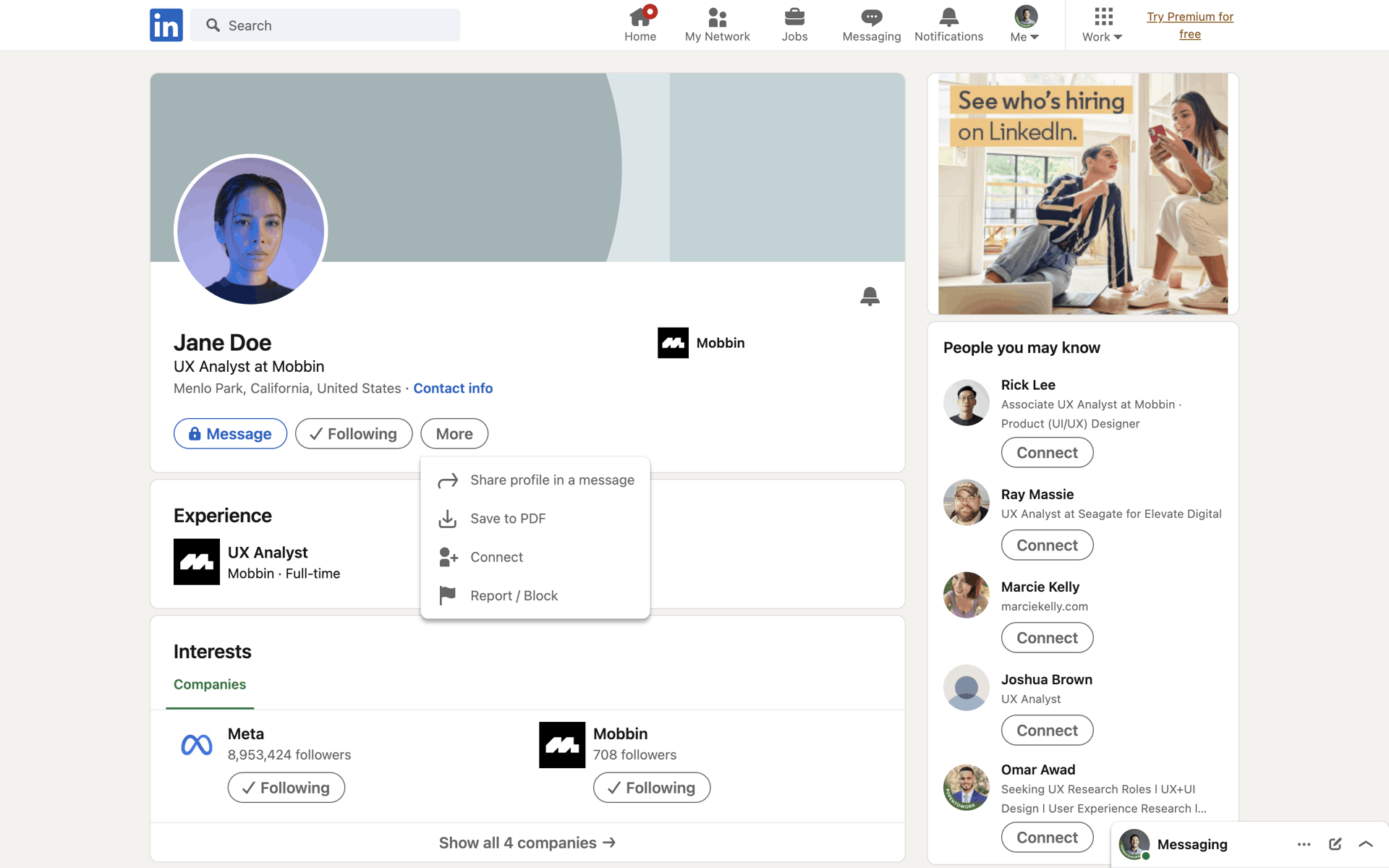1389x868 pixels.
Task: Open the Jobs briefcase icon
Action: point(794,25)
